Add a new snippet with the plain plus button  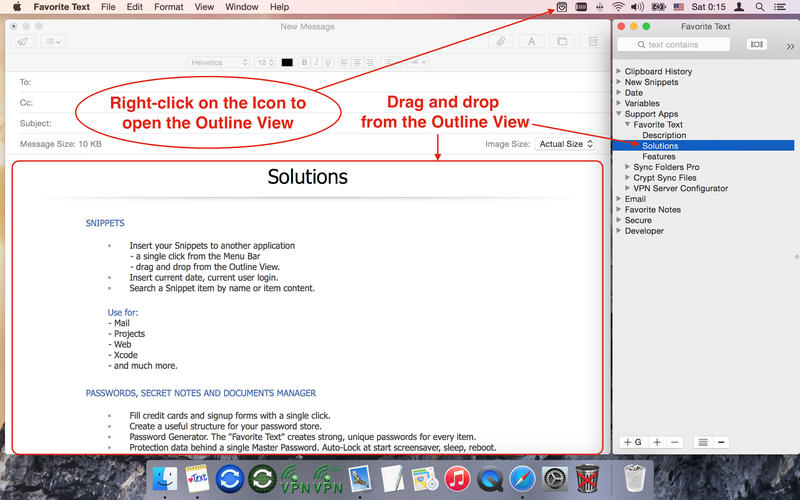657,442
